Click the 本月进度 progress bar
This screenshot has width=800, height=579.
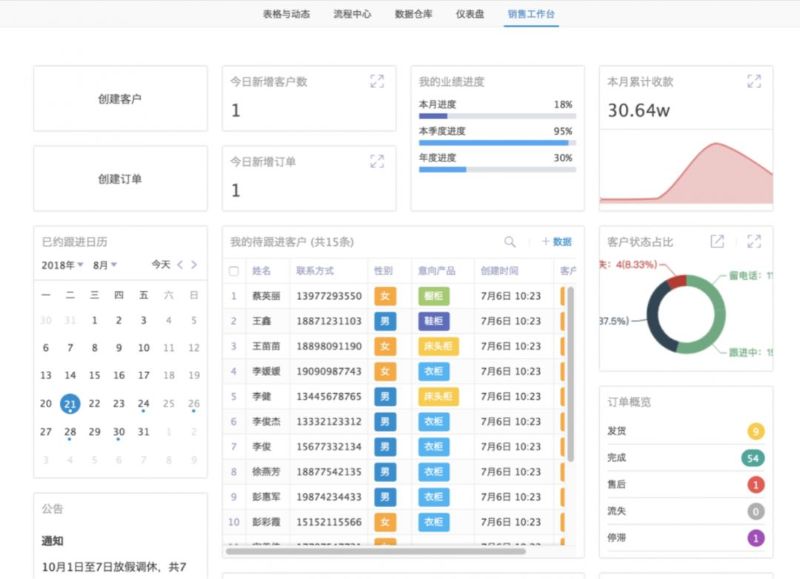click(497, 116)
